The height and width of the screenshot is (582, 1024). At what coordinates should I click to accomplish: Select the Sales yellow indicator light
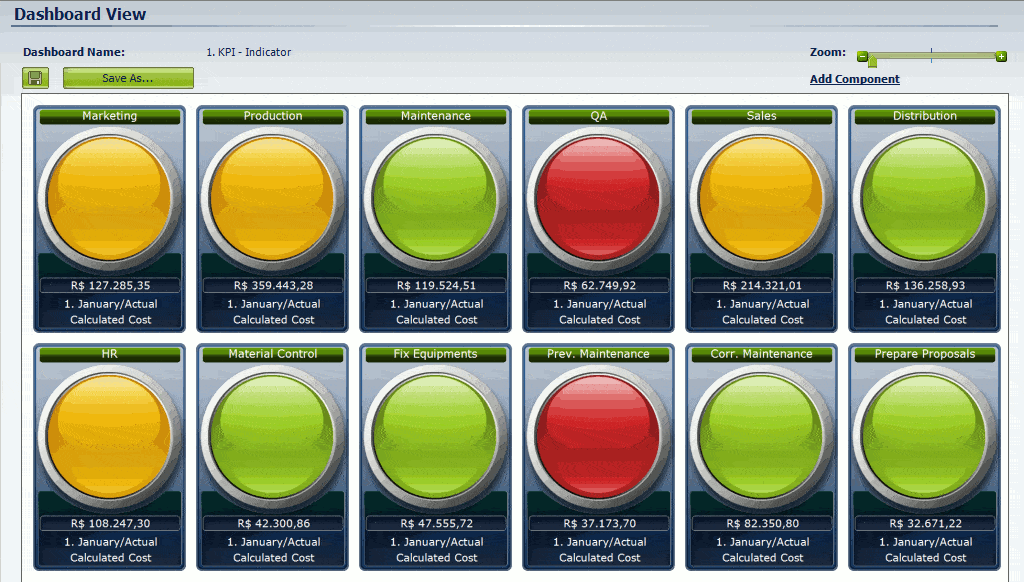[761, 199]
